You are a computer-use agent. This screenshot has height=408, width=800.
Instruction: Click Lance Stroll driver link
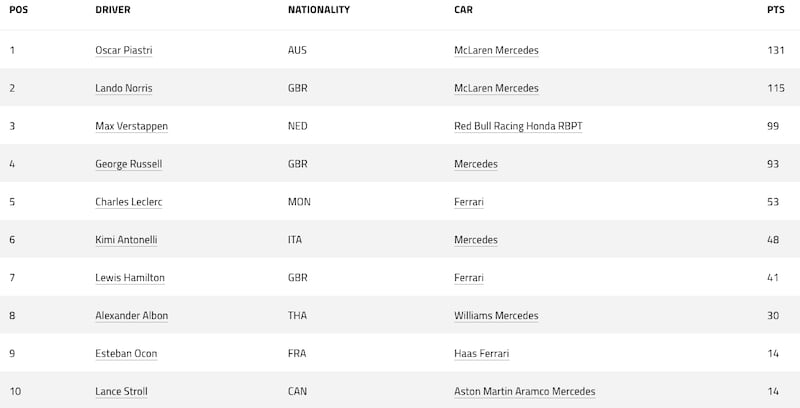(121, 392)
